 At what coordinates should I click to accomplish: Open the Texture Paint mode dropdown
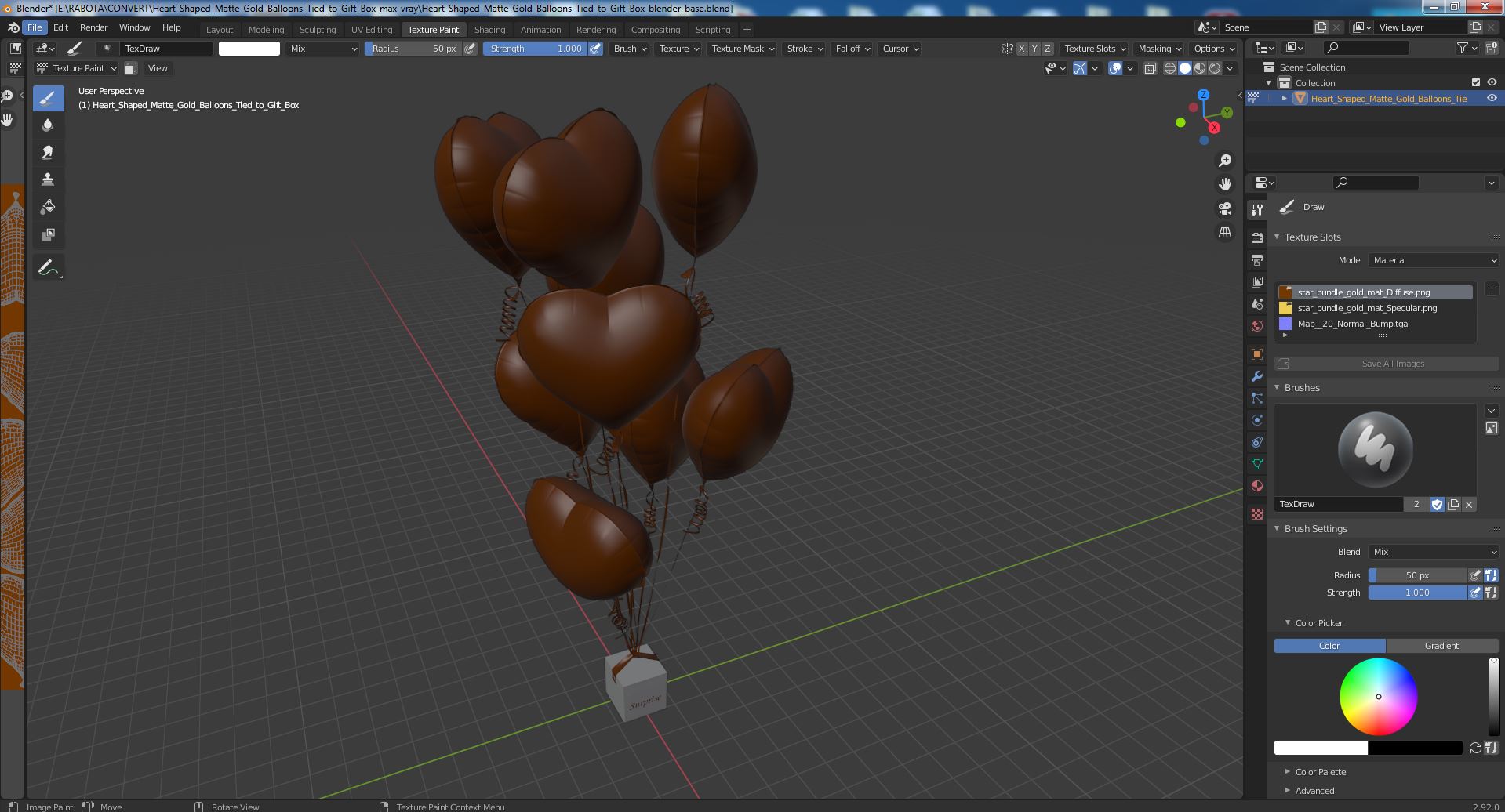pos(76,68)
